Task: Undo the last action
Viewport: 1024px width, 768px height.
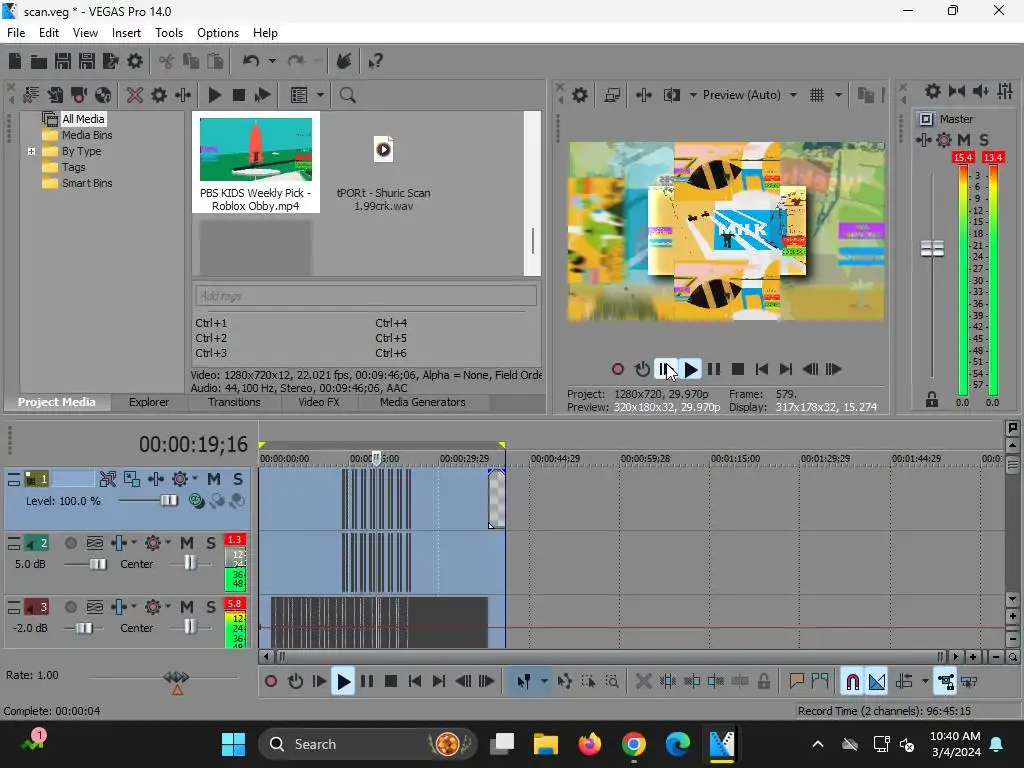Action: (x=251, y=61)
